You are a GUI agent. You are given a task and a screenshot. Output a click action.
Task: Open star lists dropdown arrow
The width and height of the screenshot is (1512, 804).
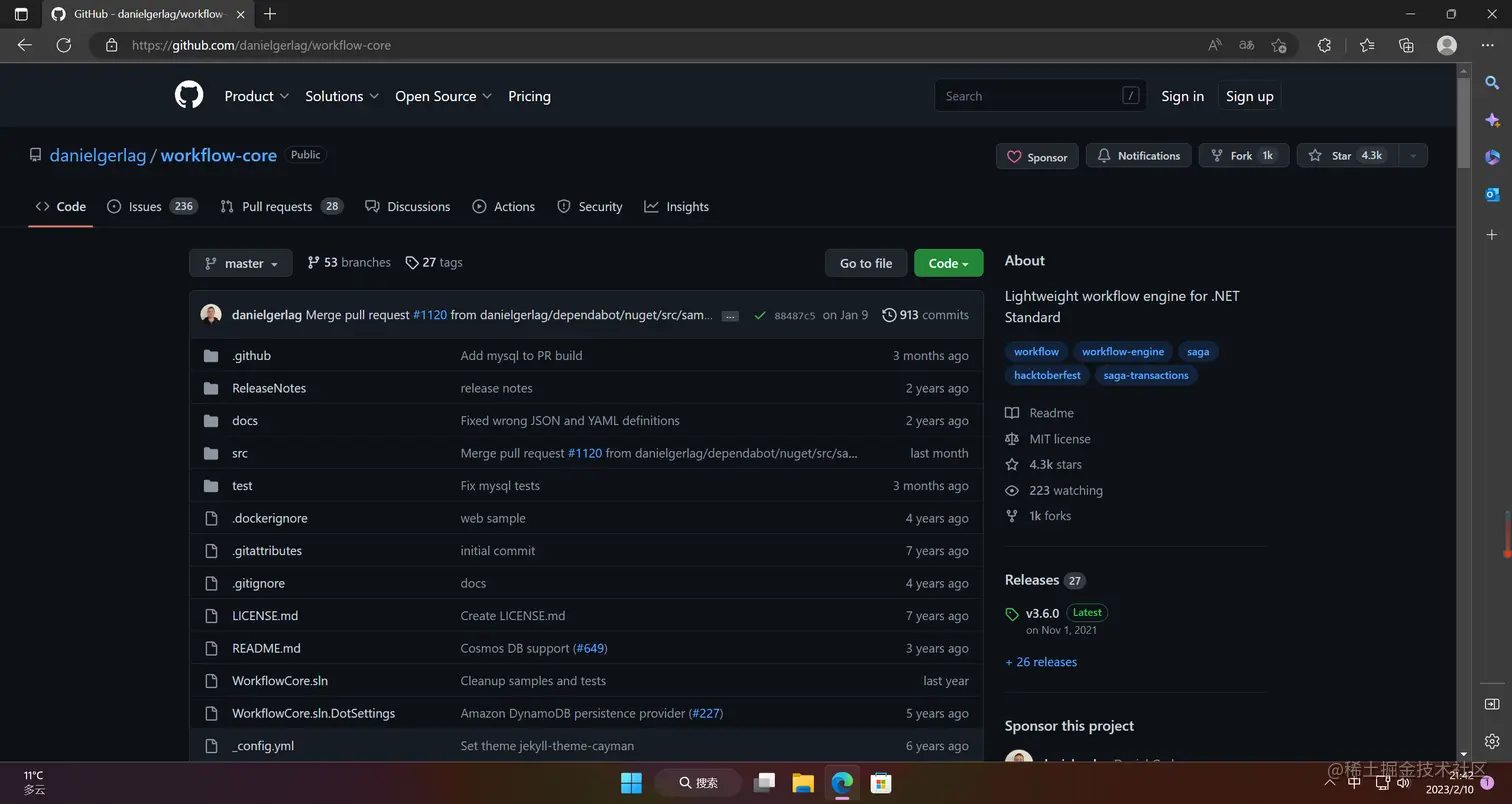pyautogui.click(x=1413, y=156)
